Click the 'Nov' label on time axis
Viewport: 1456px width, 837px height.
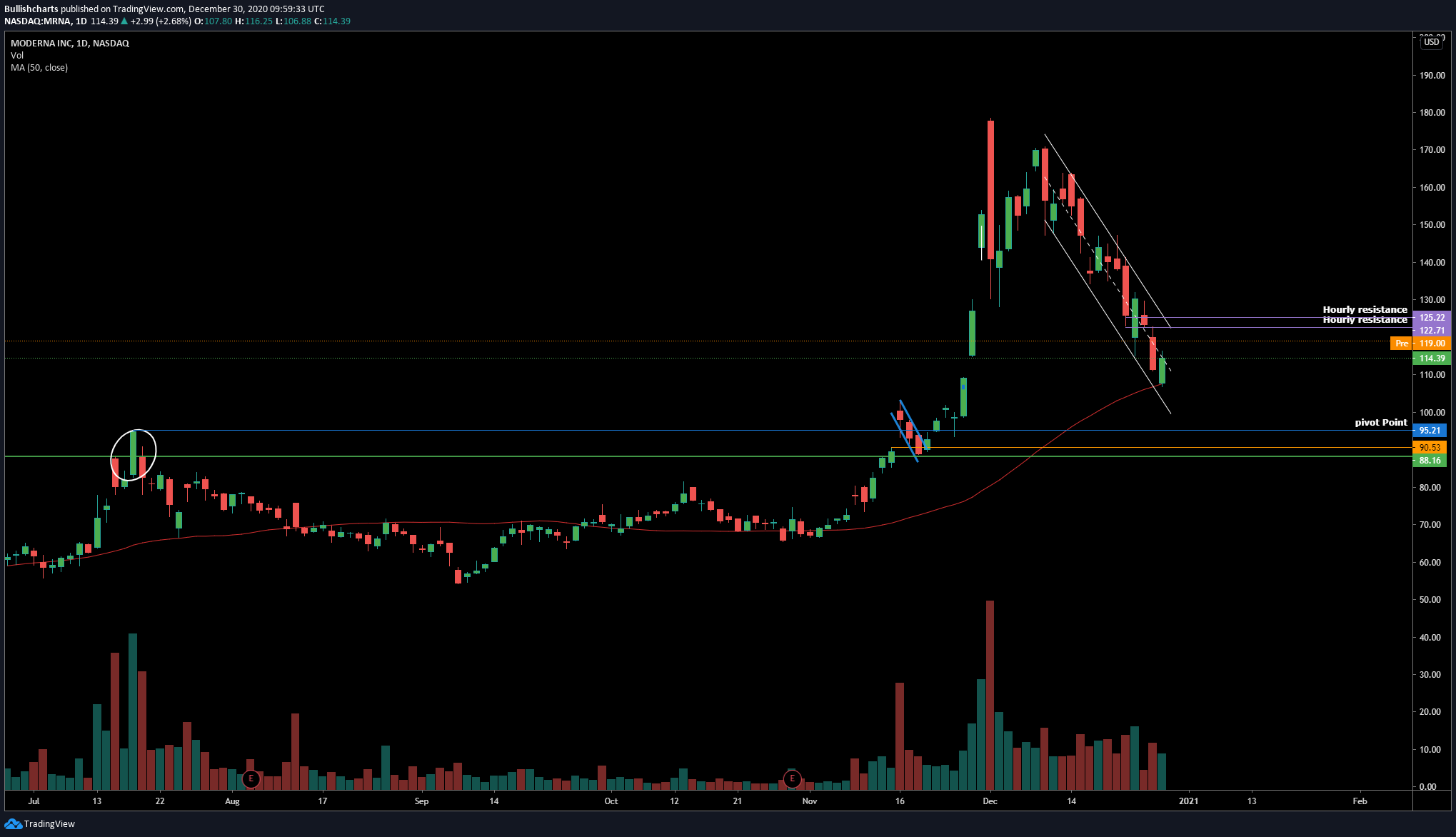point(809,801)
